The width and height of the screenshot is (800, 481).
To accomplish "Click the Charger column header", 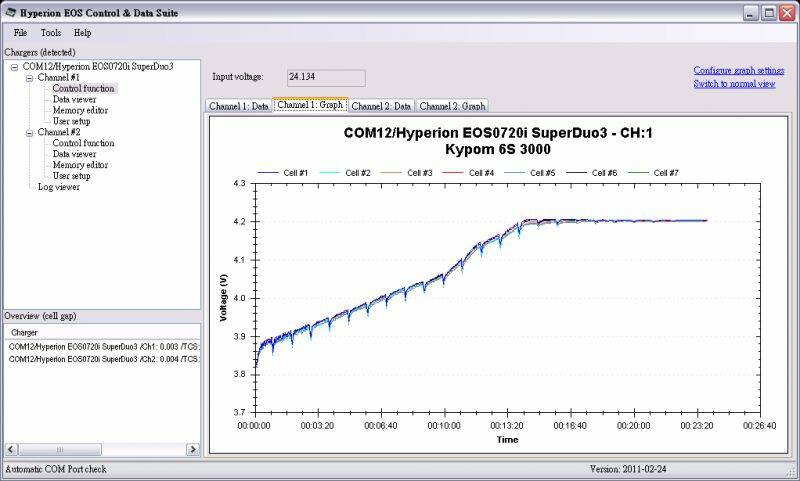I will coord(102,333).
